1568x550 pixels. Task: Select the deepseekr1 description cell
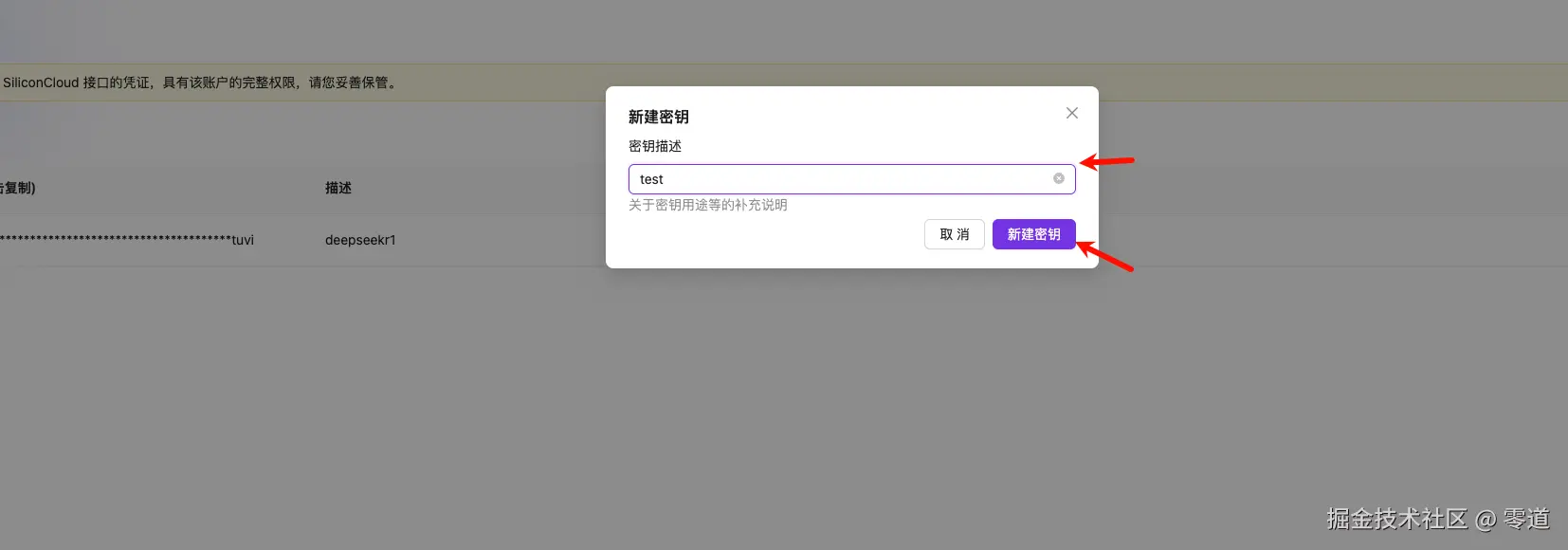(x=360, y=240)
